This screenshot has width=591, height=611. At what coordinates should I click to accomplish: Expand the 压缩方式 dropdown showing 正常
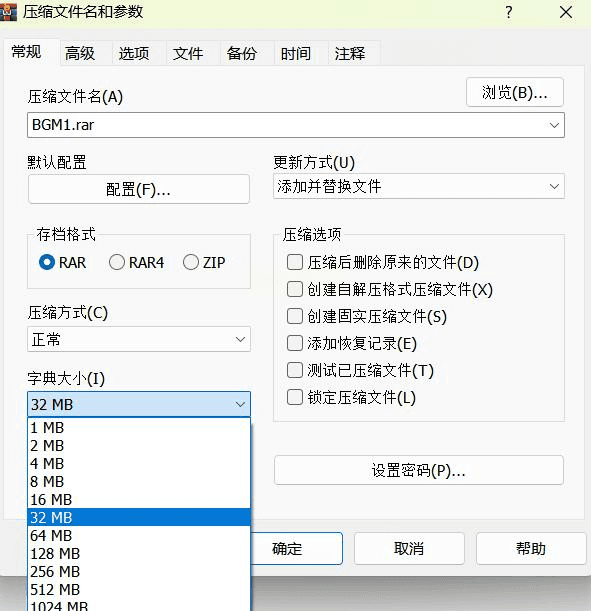(x=139, y=339)
